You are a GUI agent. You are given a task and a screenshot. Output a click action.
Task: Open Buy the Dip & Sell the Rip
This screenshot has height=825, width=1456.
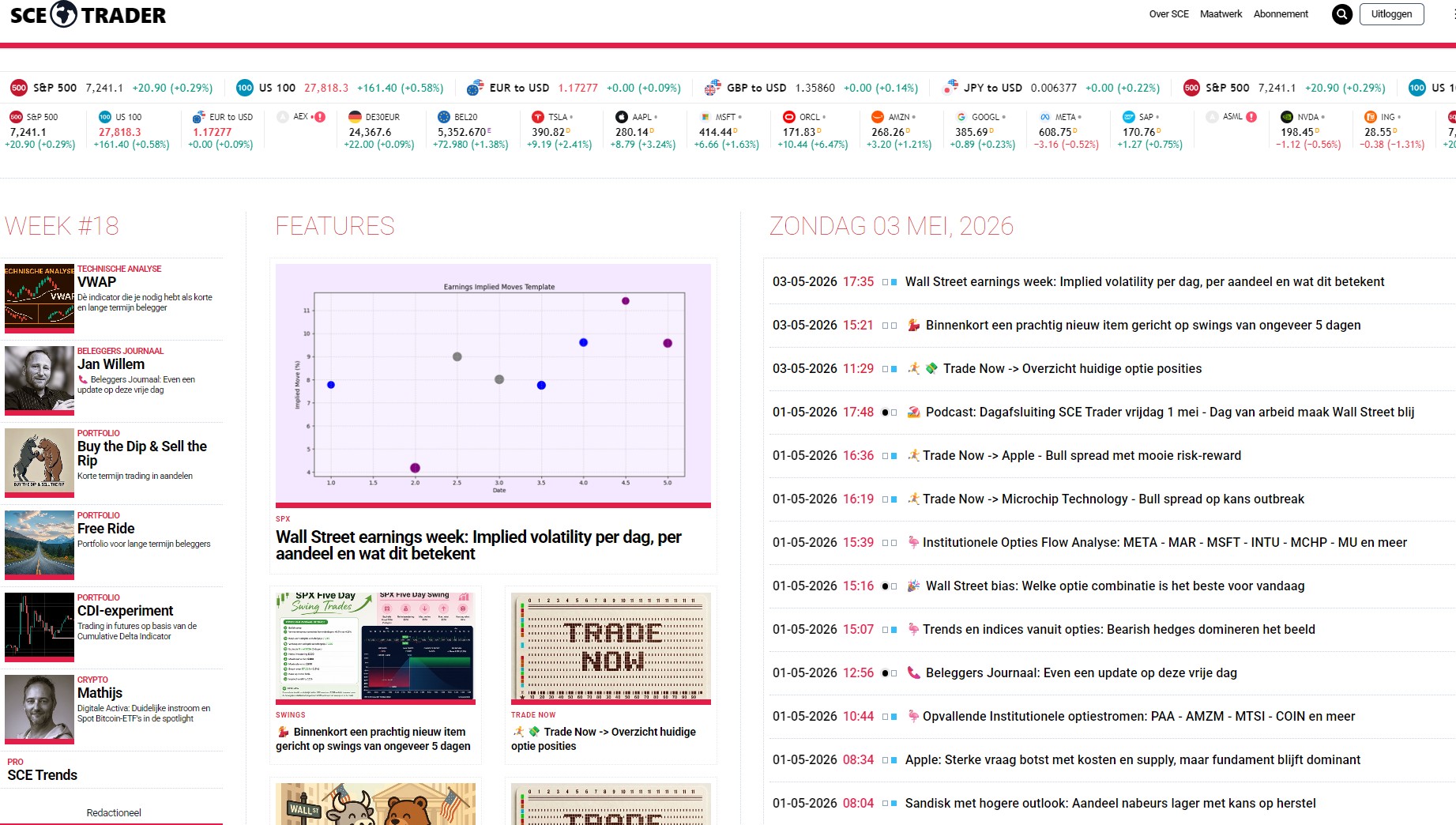[x=142, y=454]
